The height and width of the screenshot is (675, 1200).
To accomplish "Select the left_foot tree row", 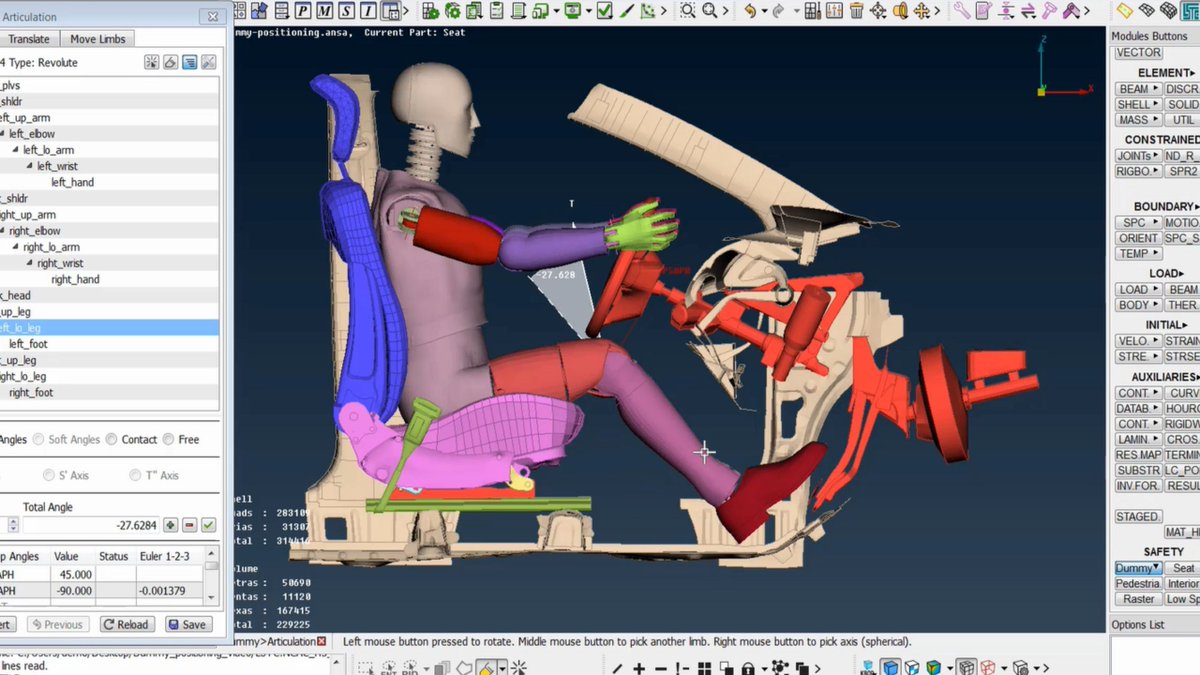I will 109,344.
